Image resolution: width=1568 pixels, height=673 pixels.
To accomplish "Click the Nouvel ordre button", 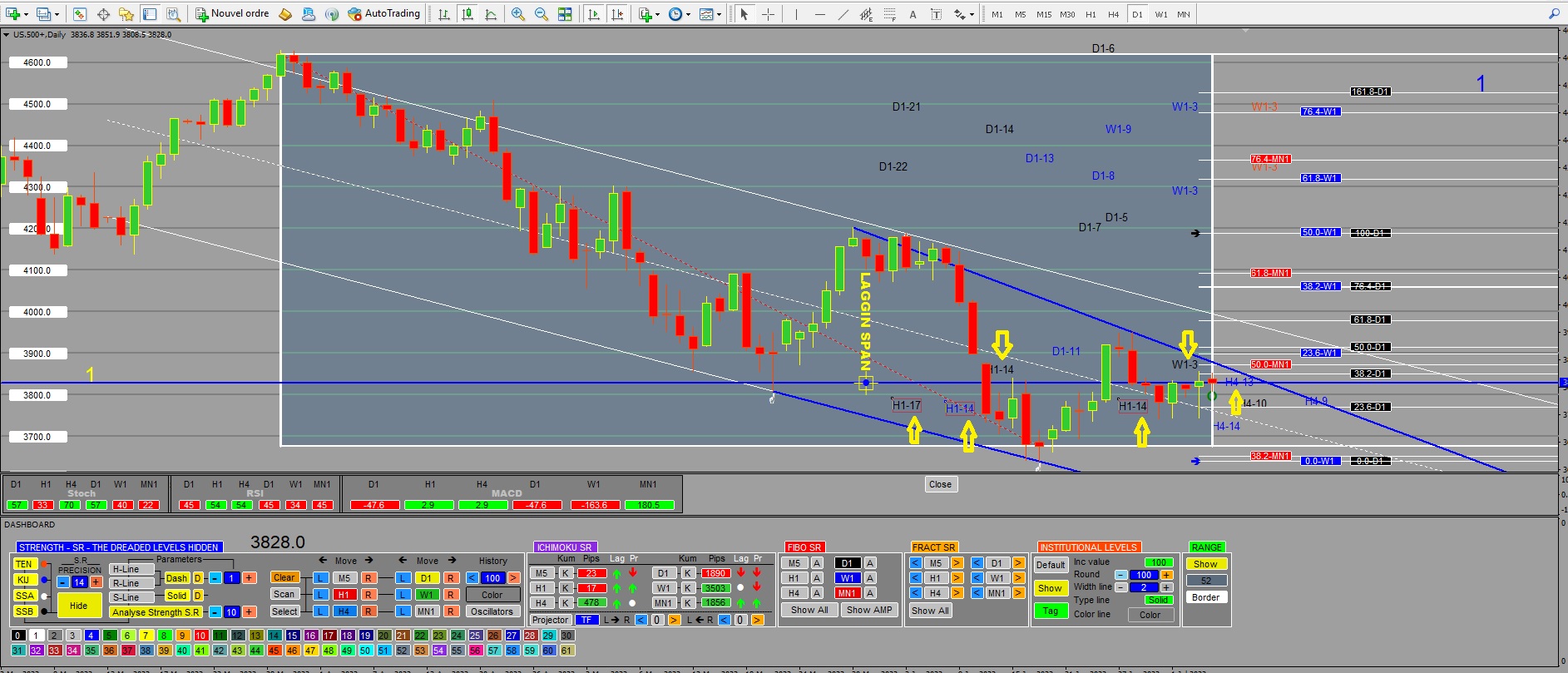I will click(233, 14).
